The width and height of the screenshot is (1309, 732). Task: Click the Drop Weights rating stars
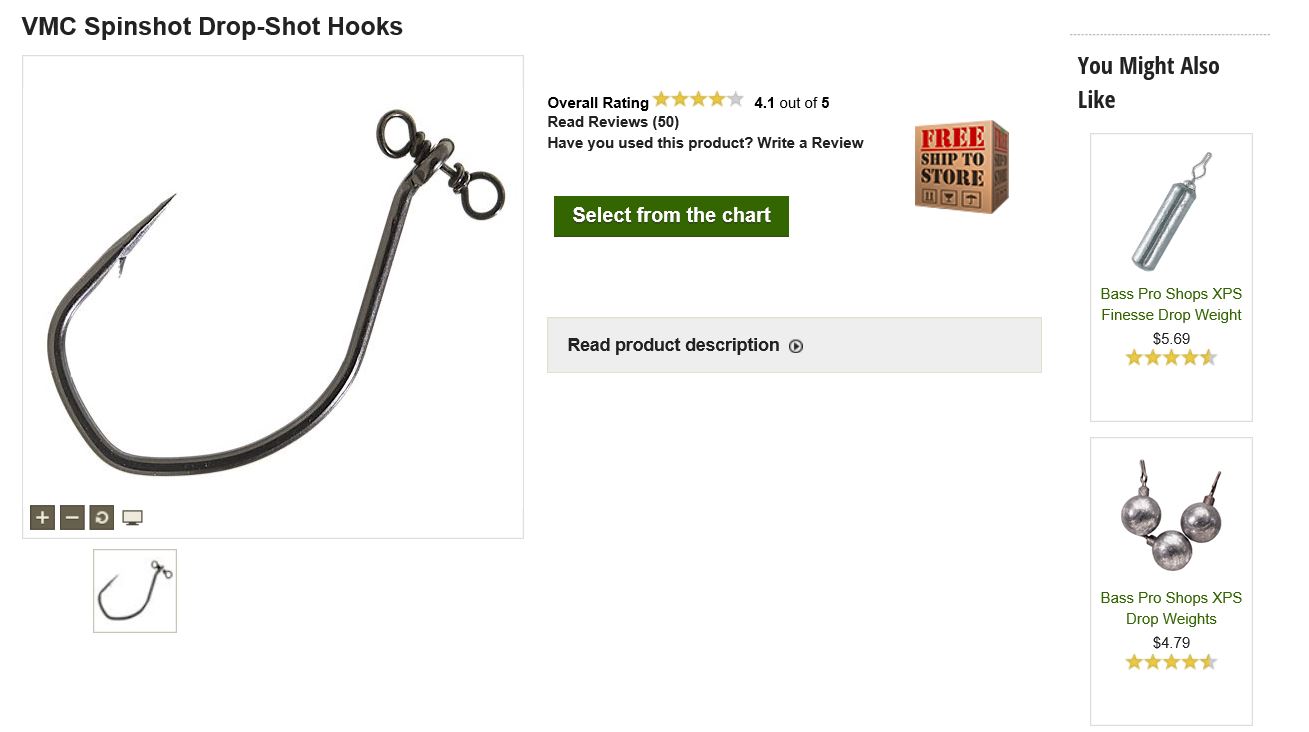coord(1171,662)
